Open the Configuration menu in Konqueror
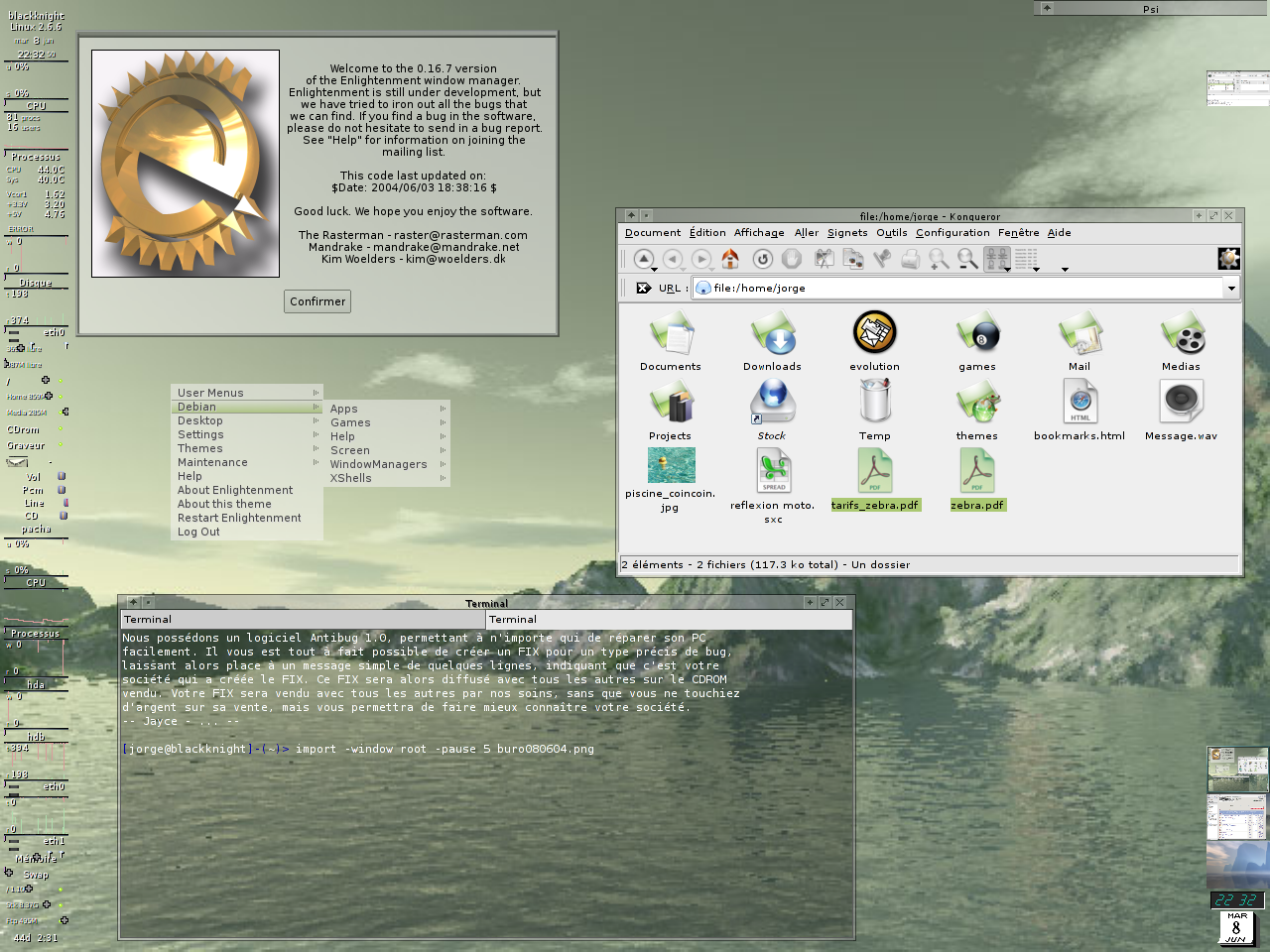Screen dimensions: 1270x952 coord(952,233)
